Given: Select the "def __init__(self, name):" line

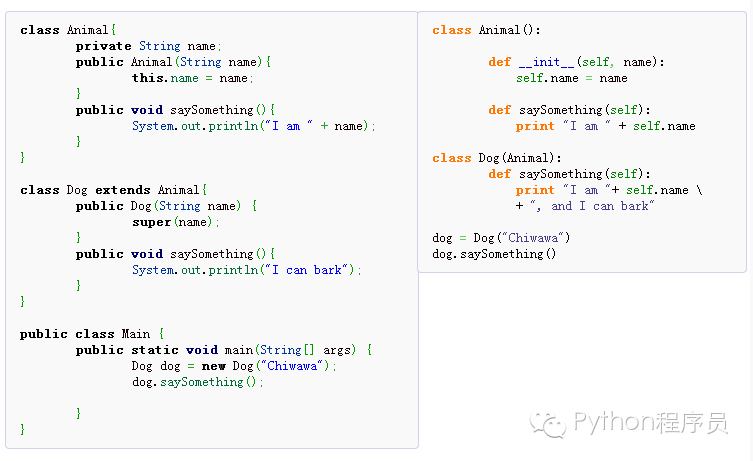Looking at the screenshot, I should [576, 62].
